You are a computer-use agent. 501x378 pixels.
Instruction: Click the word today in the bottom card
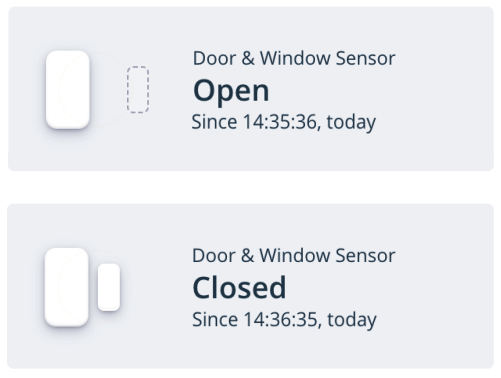tap(352, 320)
